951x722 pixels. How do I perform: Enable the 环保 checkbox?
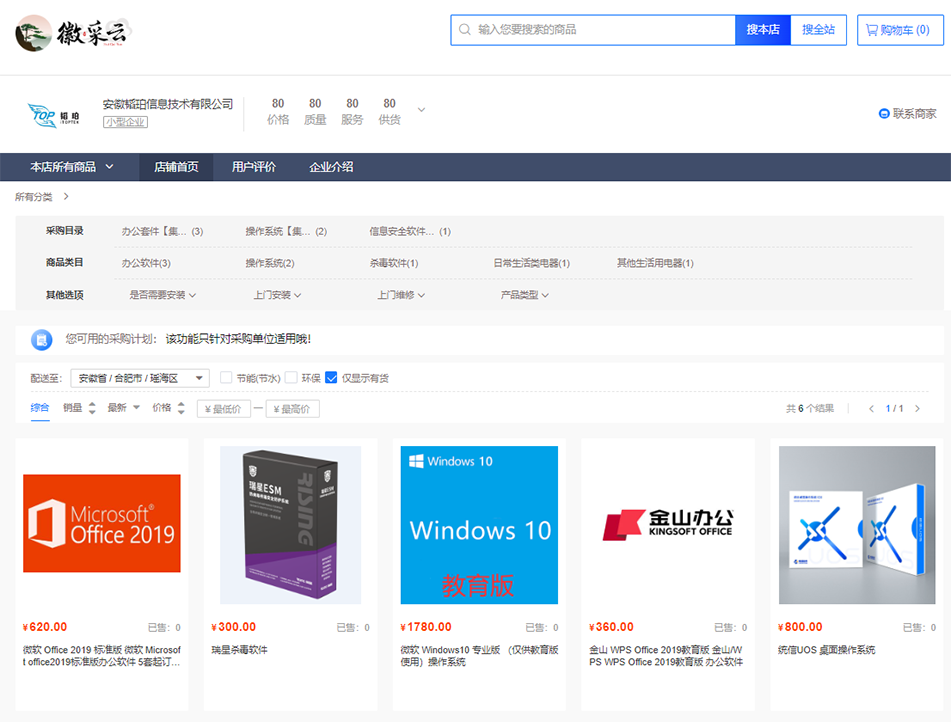(291, 377)
